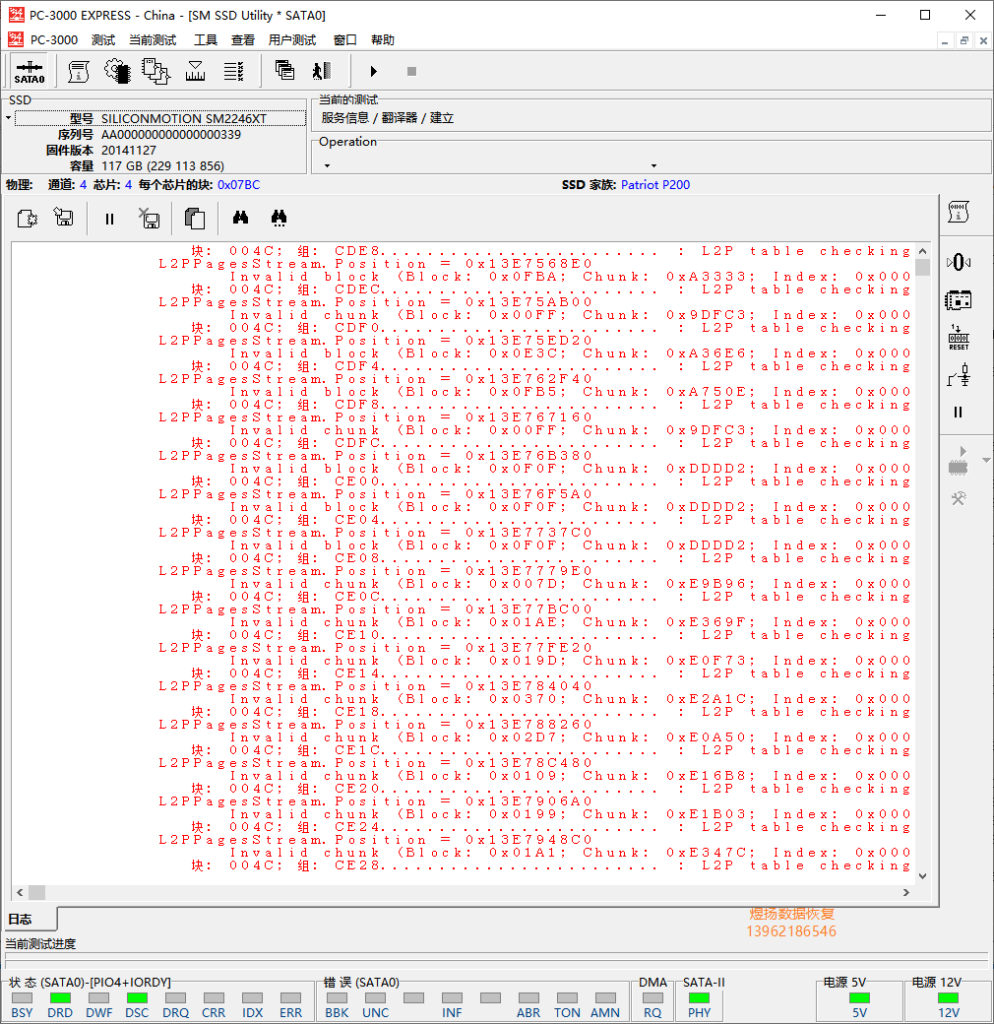Image resolution: width=994 pixels, height=1024 pixels.
Task: Expand dropdown arrow beside sidebar chip icon
Action: [986, 460]
